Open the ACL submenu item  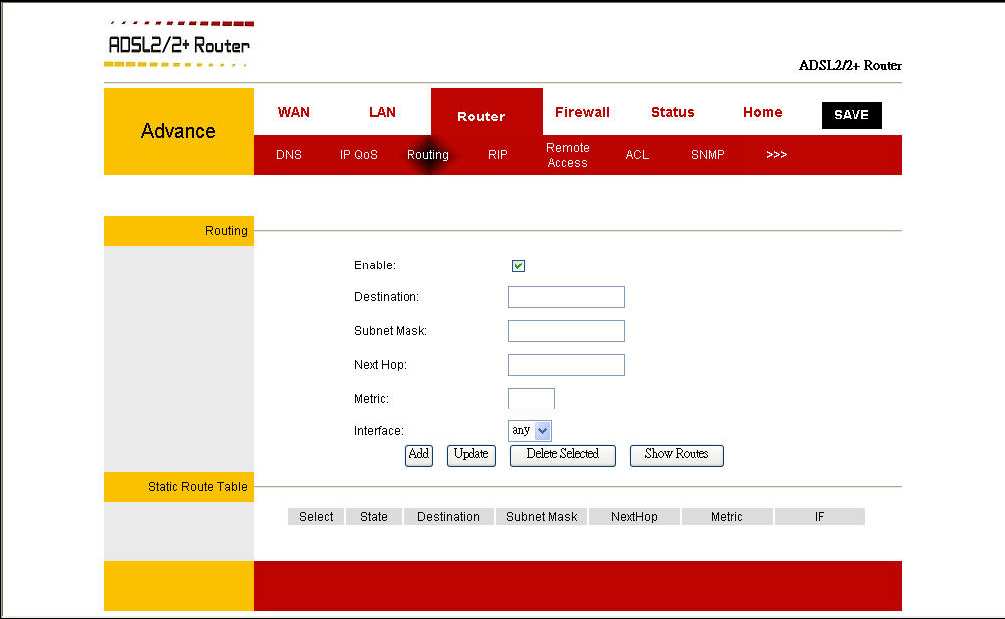click(637, 154)
